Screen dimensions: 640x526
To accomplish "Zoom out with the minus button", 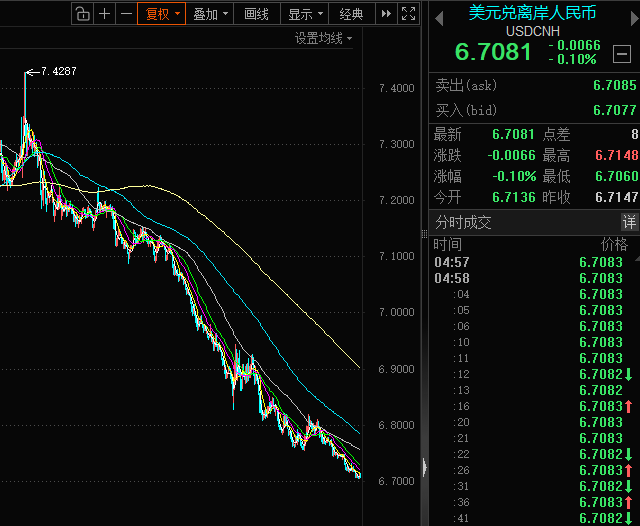I will click(x=127, y=14).
